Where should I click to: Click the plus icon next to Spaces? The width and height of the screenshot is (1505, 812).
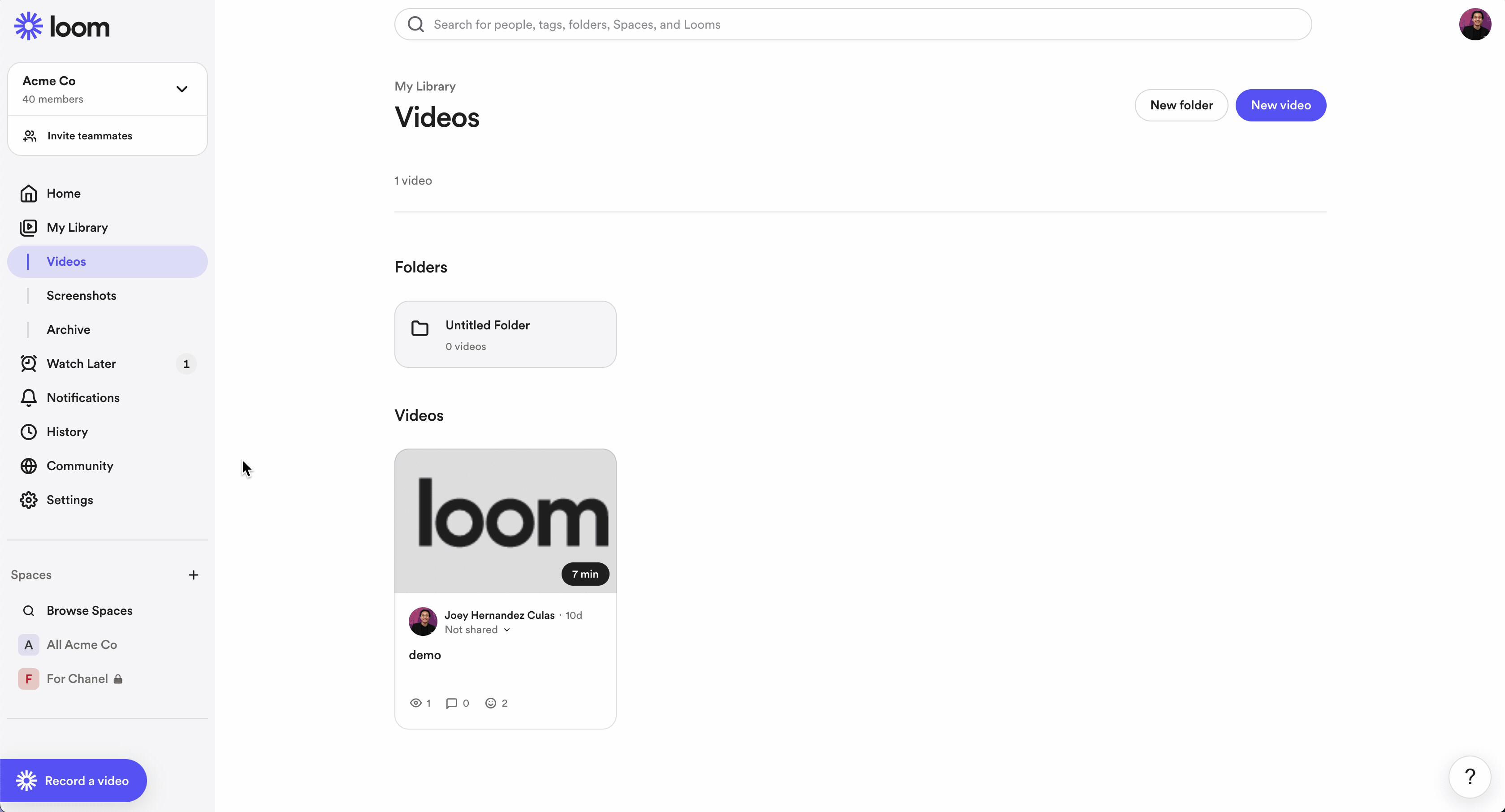pyautogui.click(x=193, y=575)
